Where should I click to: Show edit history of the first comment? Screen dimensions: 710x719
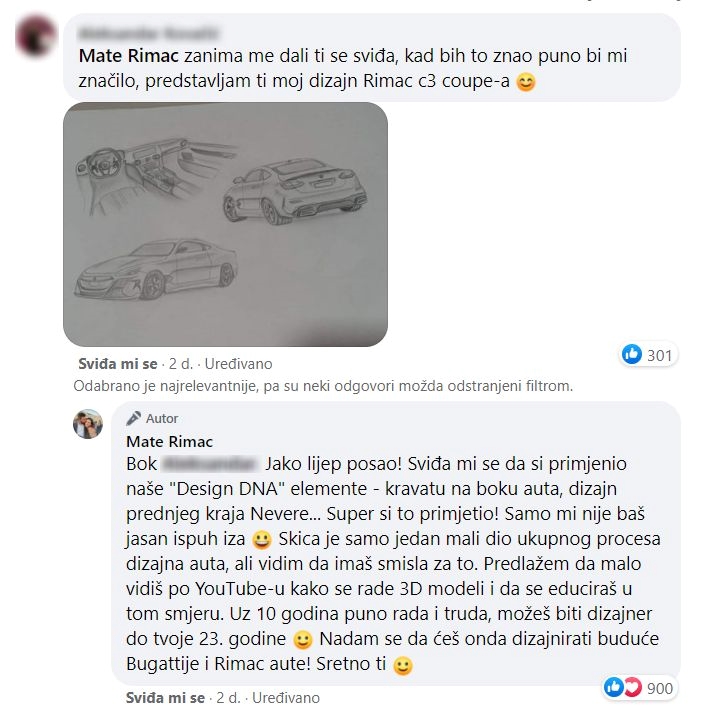coord(238,365)
